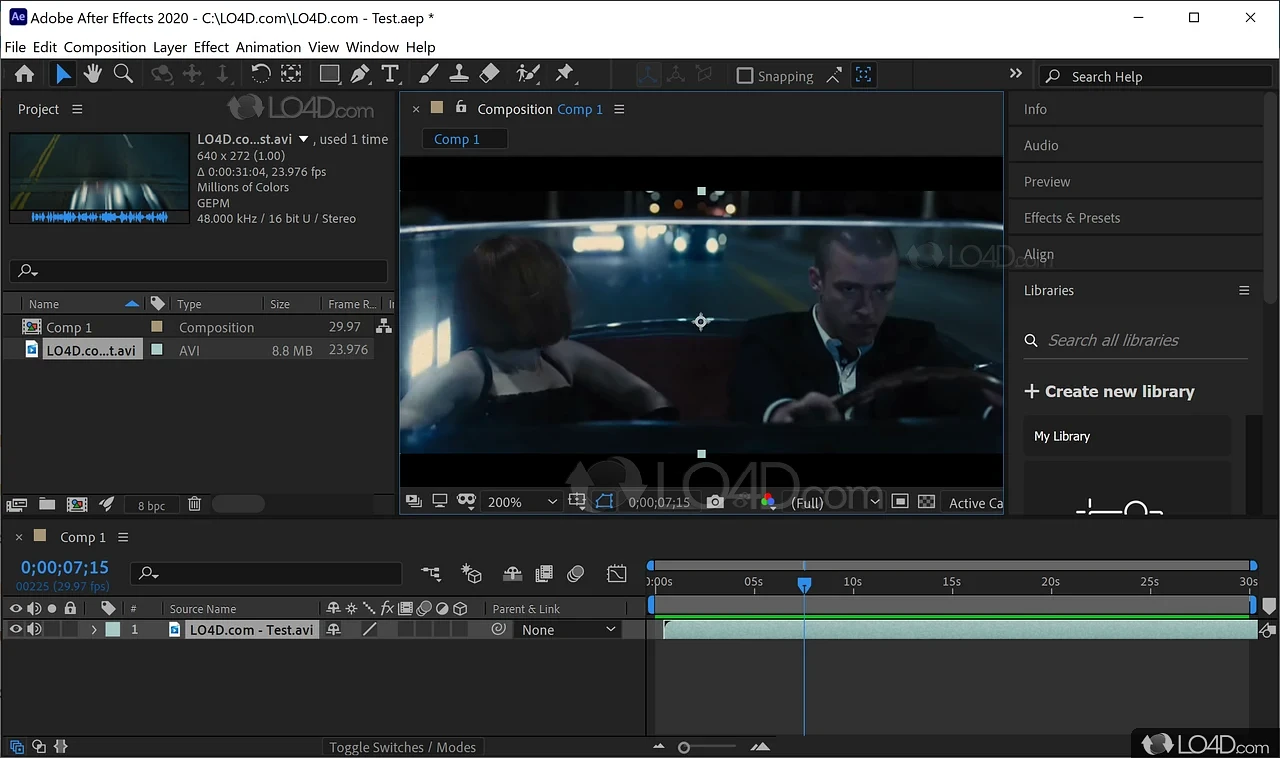Image resolution: width=1280 pixels, height=758 pixels.
Task: Select the Pen tool
Action: pyautogui.click(x=359, y=72)
